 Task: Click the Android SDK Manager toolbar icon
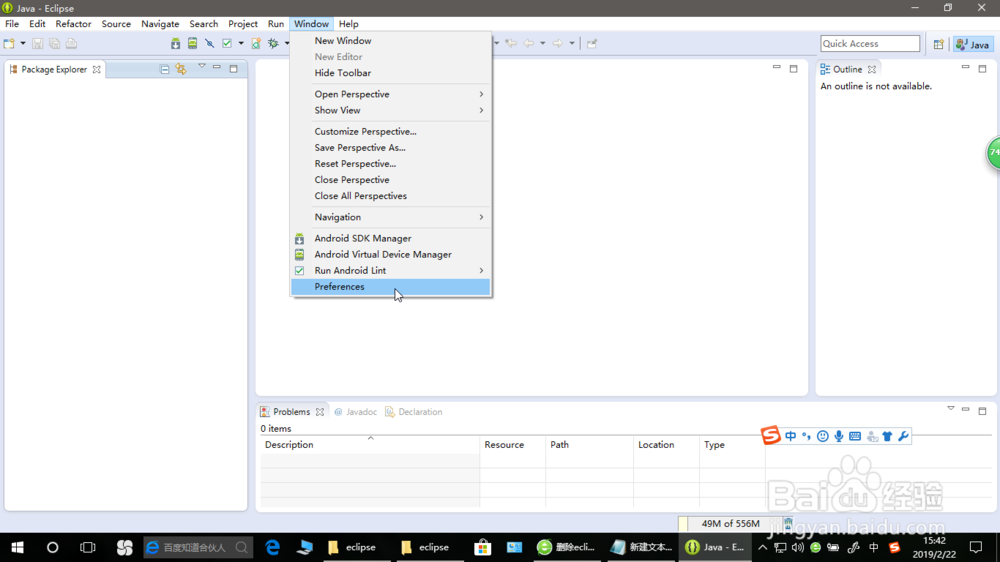(175, 43)
